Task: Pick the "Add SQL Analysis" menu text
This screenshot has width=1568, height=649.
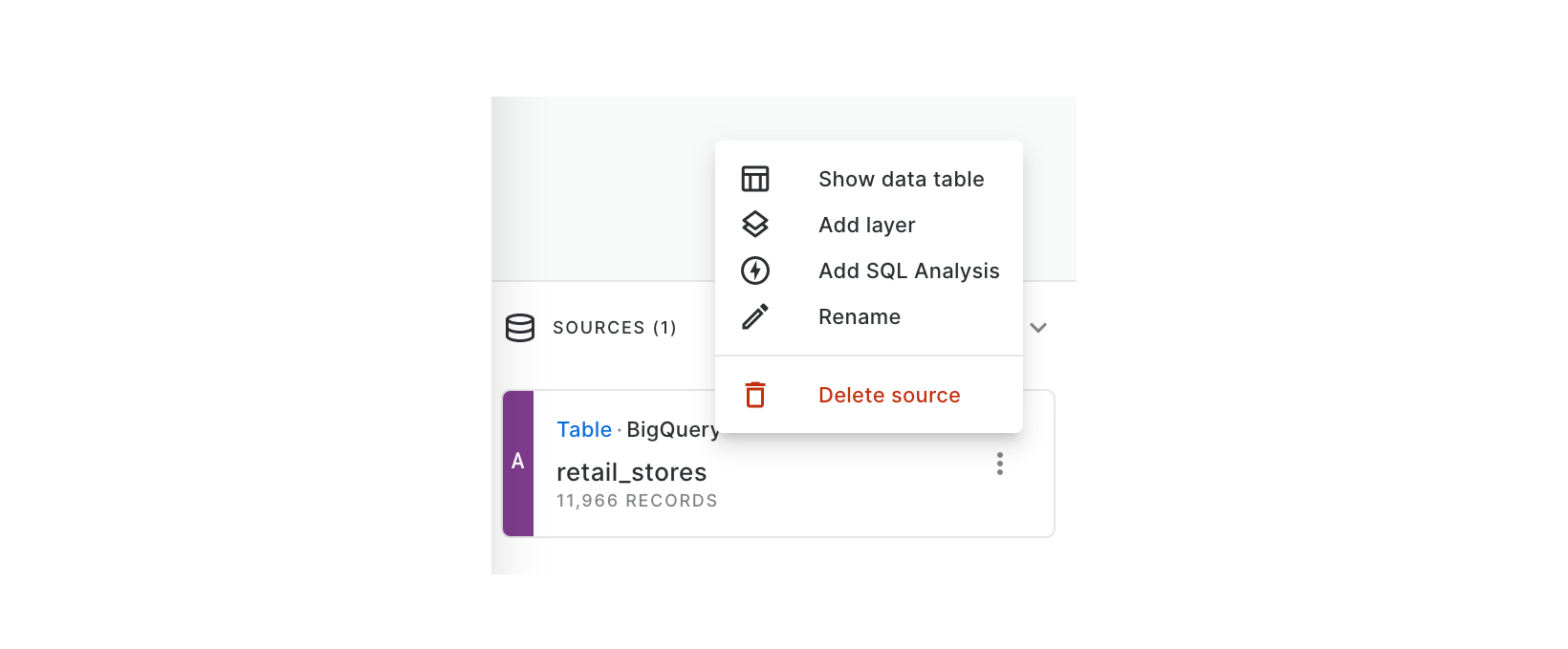Action: (x=908, y=270)
